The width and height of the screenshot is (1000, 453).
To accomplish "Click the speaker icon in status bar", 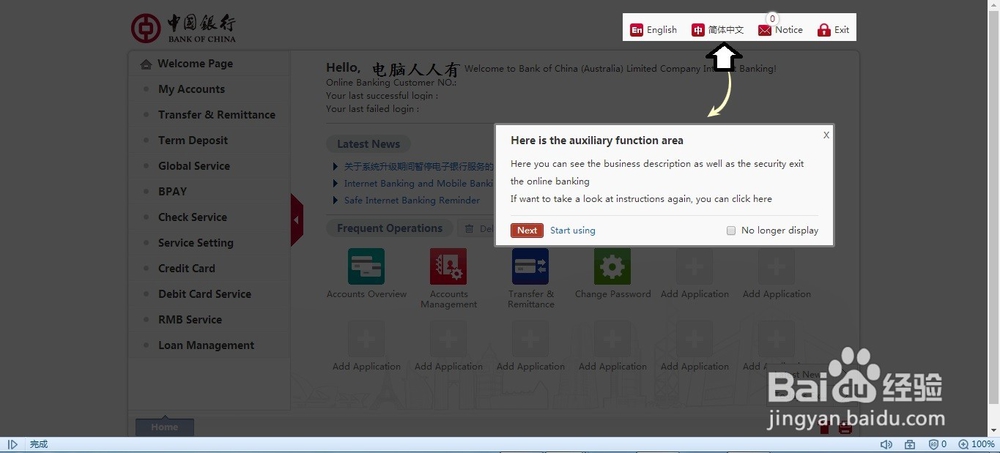I will pos(886,444).
